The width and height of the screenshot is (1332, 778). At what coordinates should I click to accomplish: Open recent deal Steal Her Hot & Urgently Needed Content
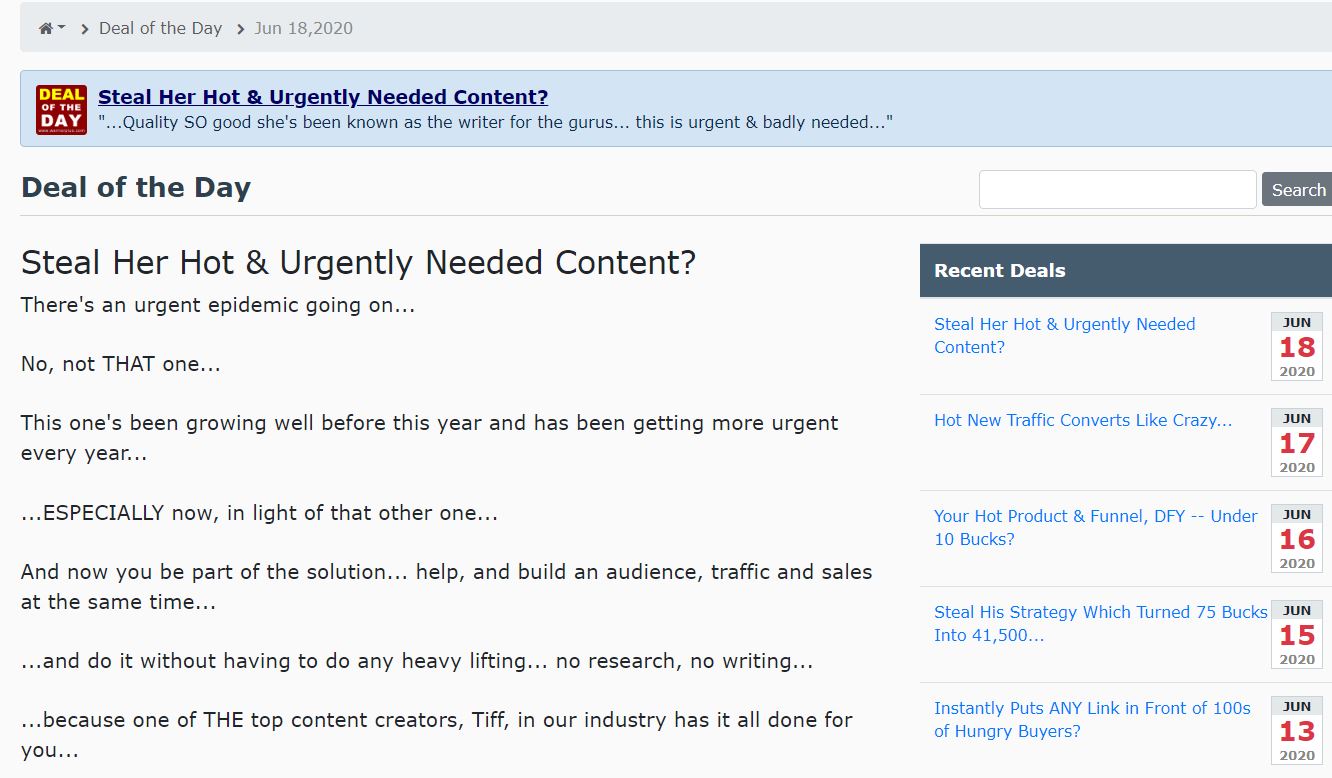click(x=1064, y=336)
